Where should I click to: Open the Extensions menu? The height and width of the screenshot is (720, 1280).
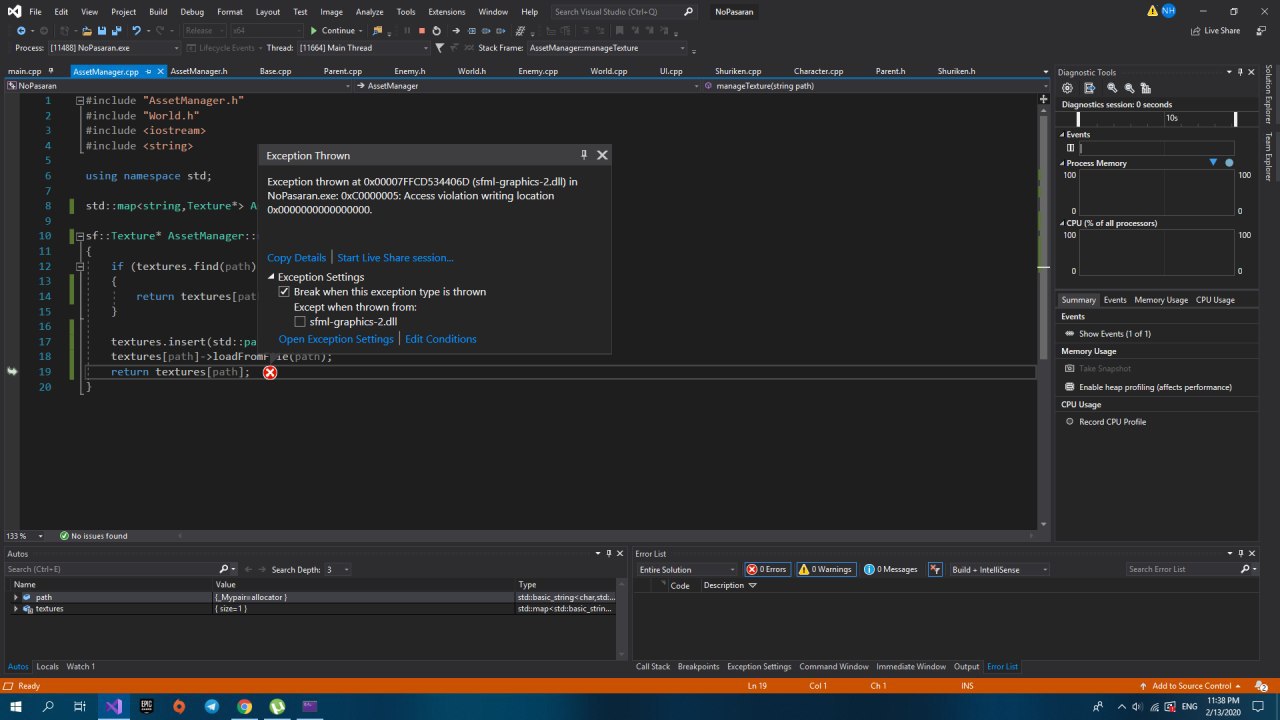click(x=446, y=11)
